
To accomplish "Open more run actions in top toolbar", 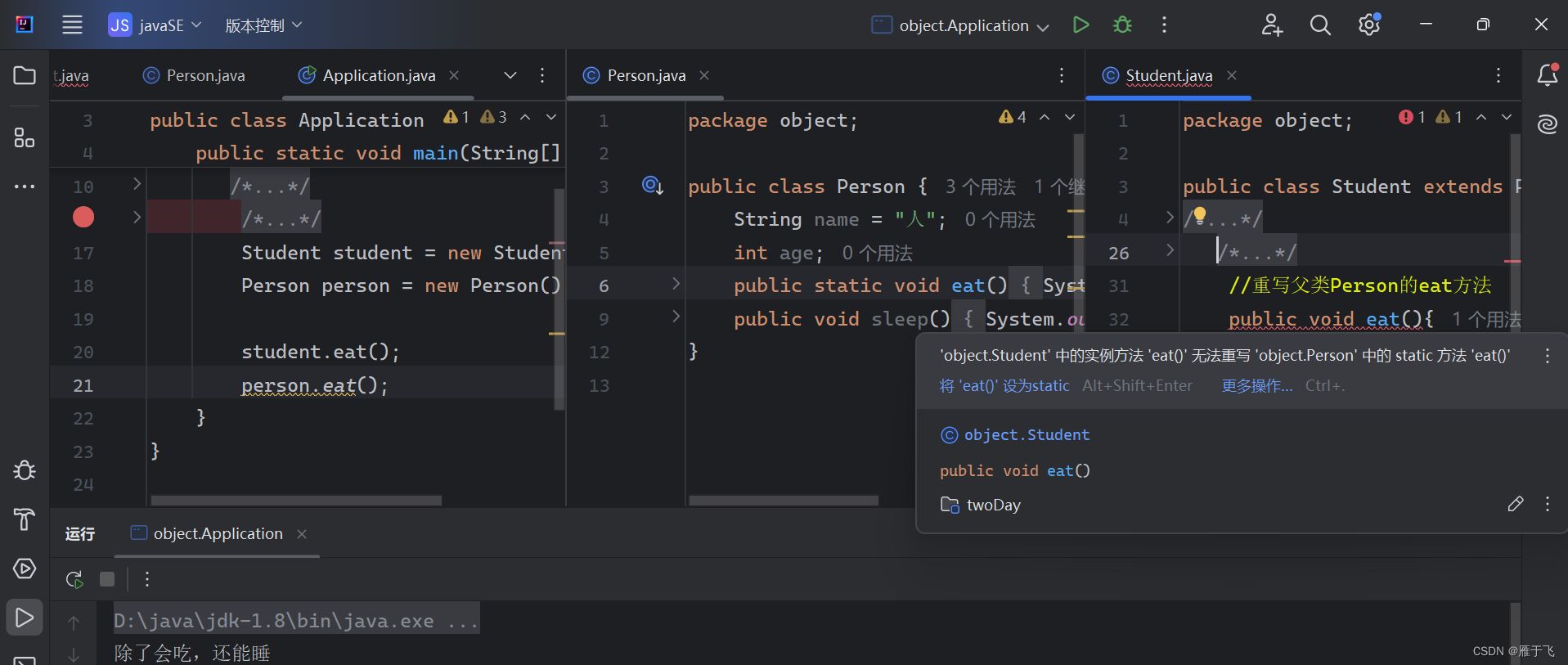I will click(x=1164, y=25).
